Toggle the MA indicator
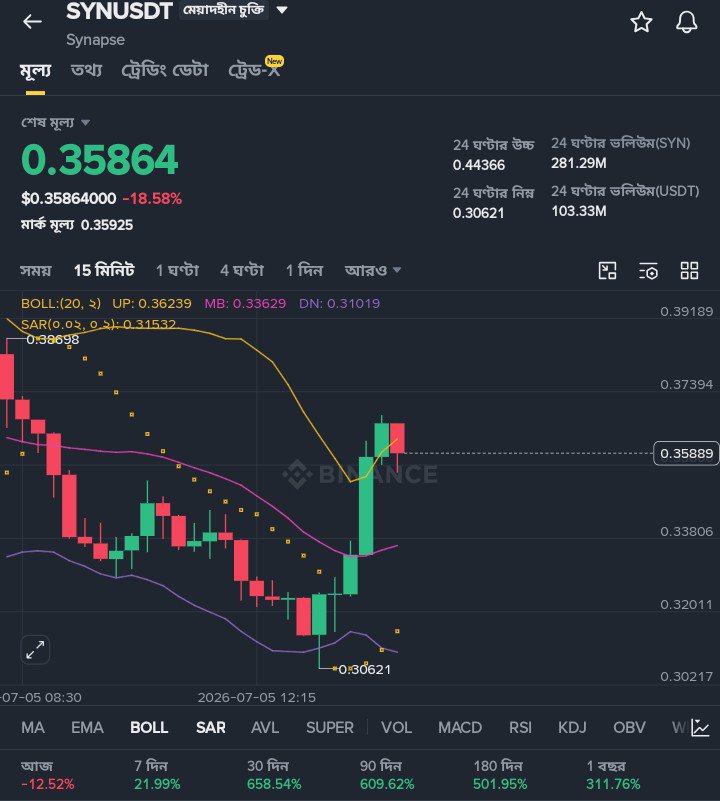The height and width of the screenshot is (801, 720). coord(33,727)
